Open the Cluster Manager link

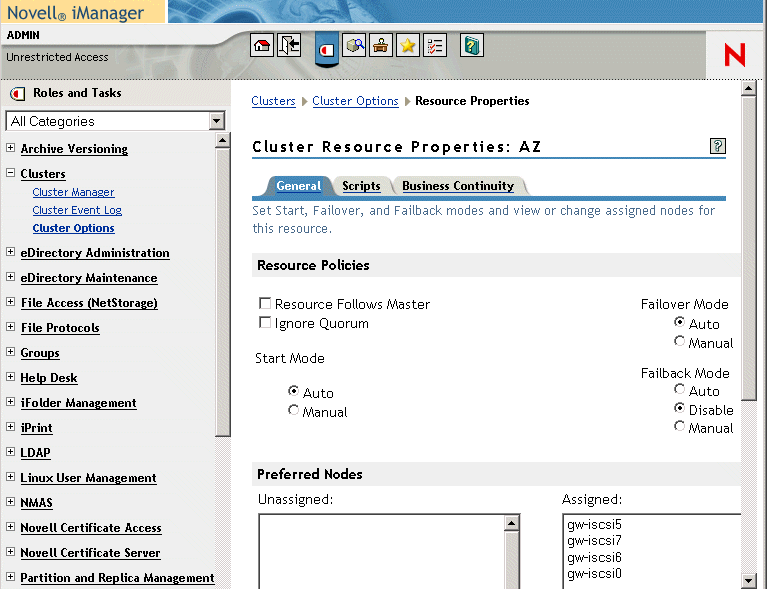pyautogui.click(x=73, y=192)
